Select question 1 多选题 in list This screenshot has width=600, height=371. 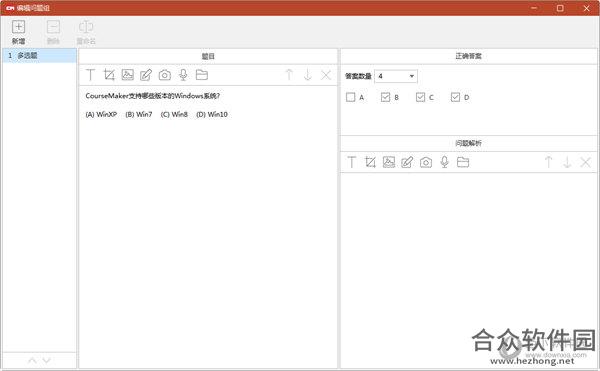[39, 55]
